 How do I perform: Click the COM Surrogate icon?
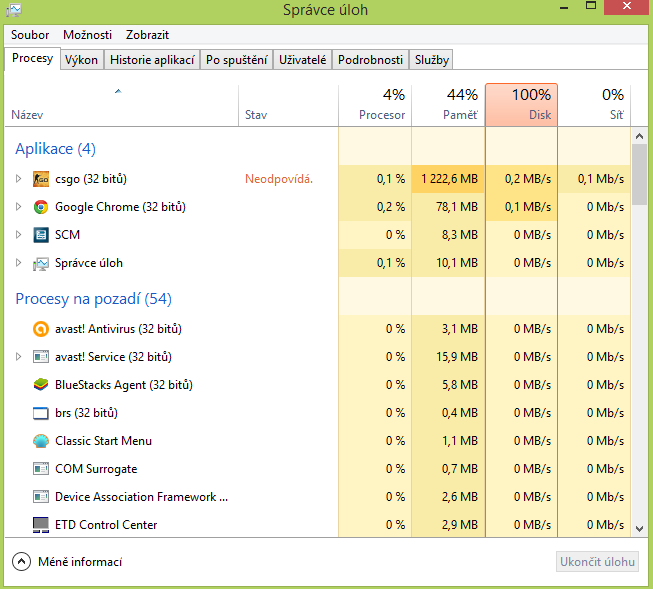(41, 469)
